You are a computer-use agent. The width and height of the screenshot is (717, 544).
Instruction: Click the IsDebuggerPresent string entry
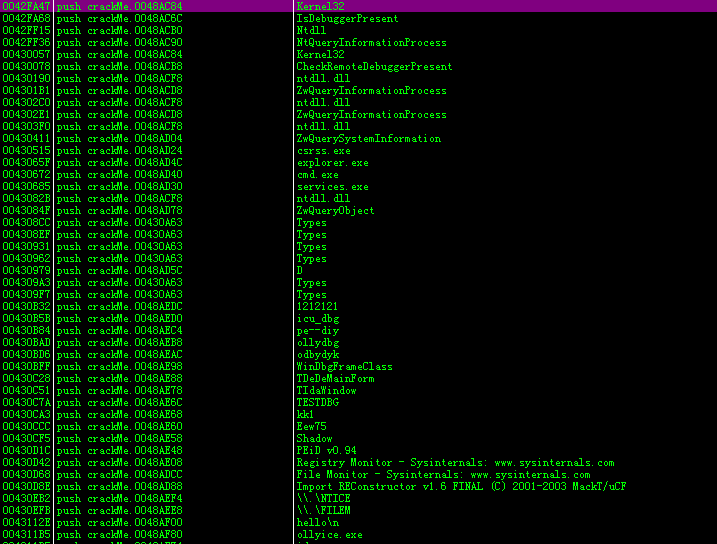pyautogui.click(x=347, y=19)
